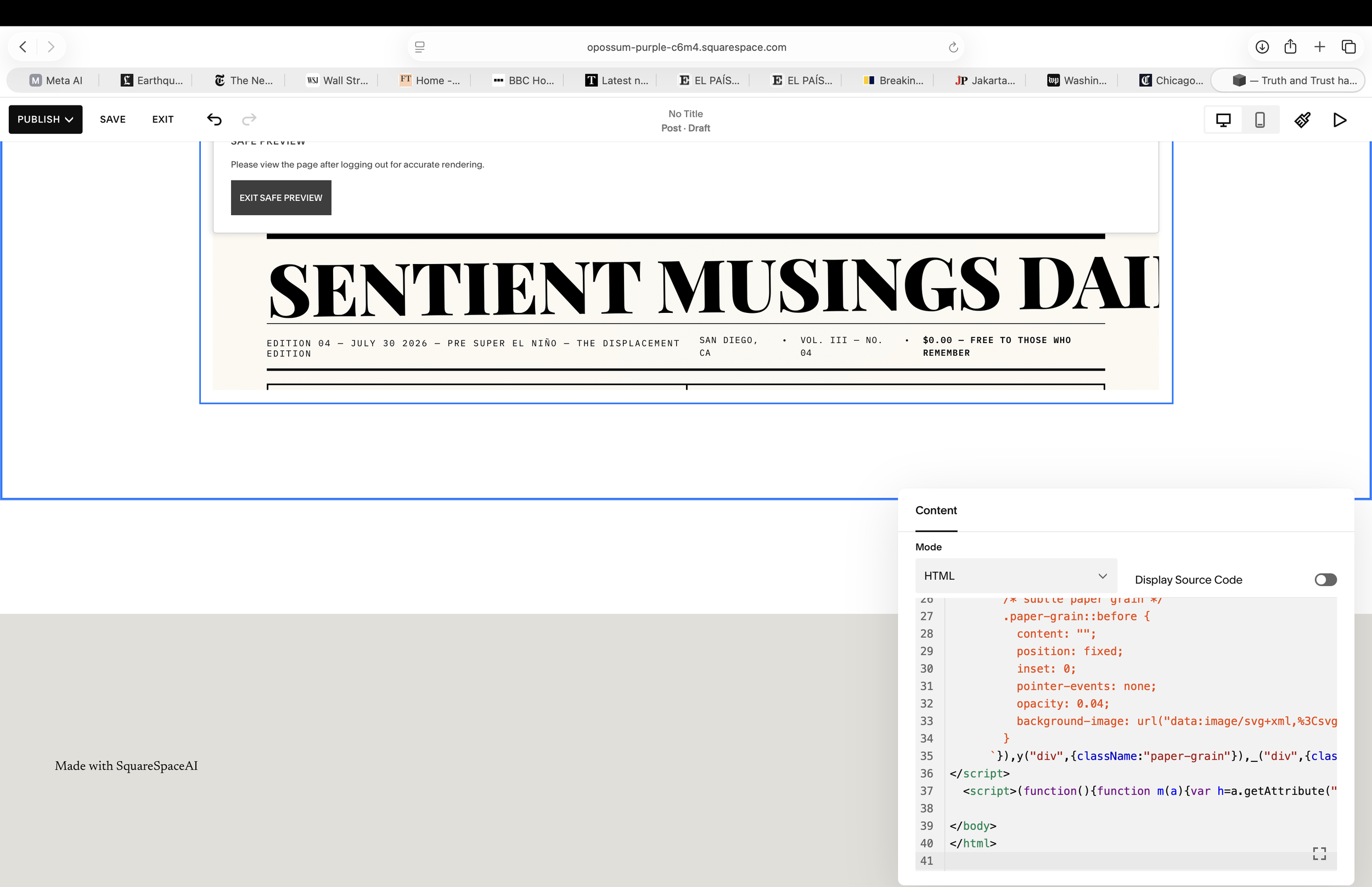Click the Meta AI tab favicon
Viewport: 1372px width, 887px height.
(36, 81)
